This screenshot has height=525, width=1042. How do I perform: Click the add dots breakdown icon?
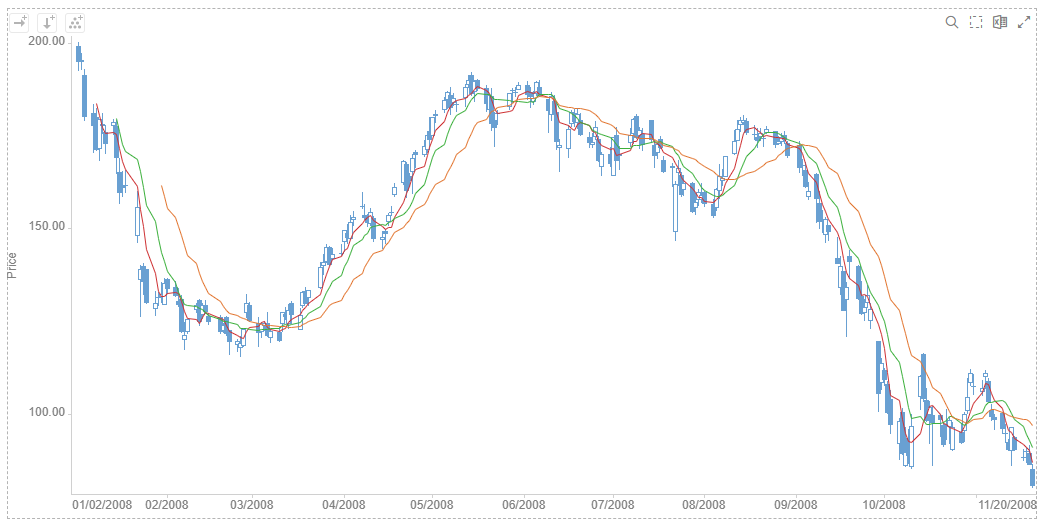pos(75,23)
